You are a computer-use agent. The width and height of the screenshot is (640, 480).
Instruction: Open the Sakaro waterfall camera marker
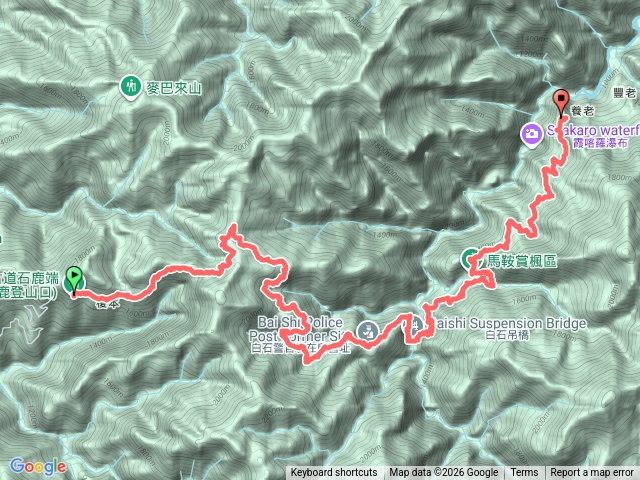531,135
